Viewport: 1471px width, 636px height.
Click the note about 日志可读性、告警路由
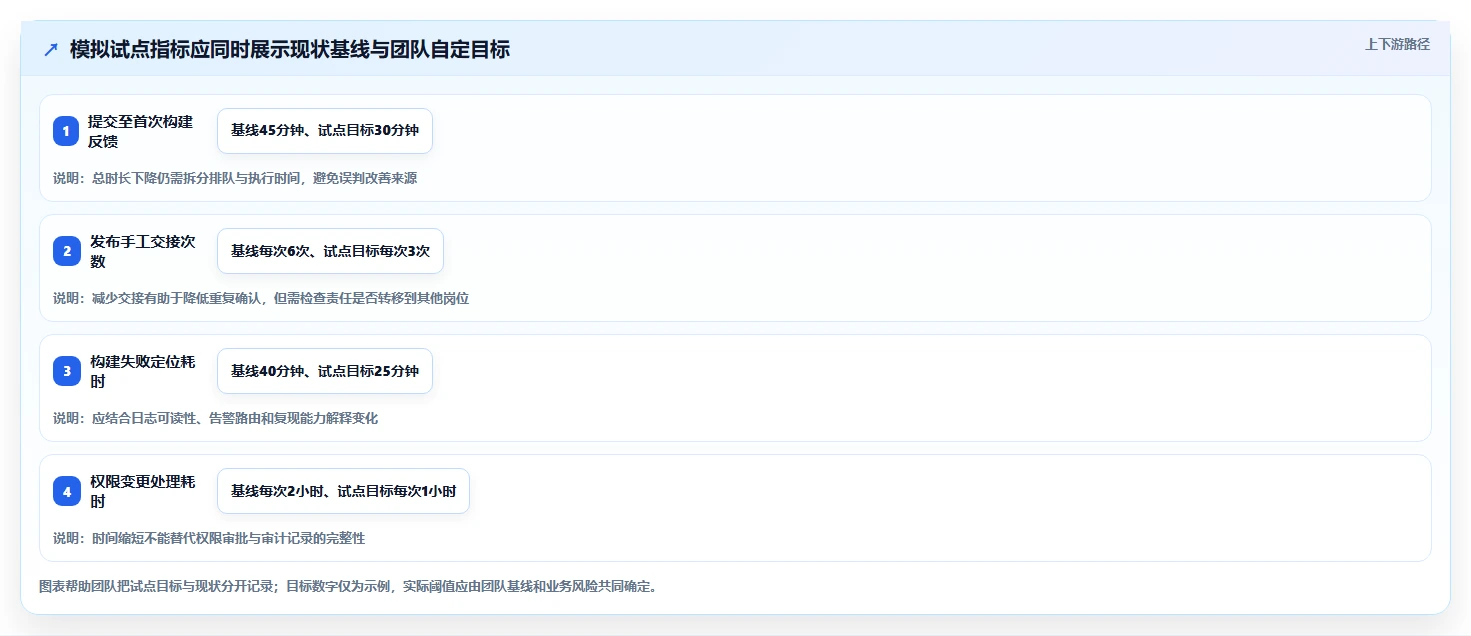[x=216, y=418]
